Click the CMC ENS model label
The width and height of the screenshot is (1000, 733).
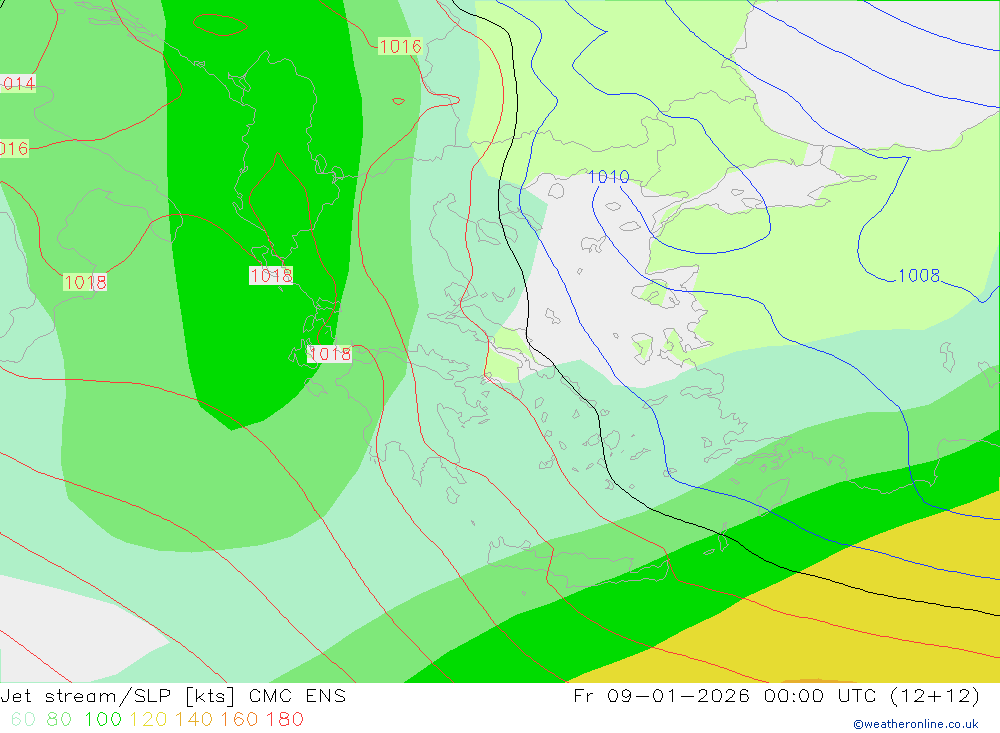pos(297,696)
